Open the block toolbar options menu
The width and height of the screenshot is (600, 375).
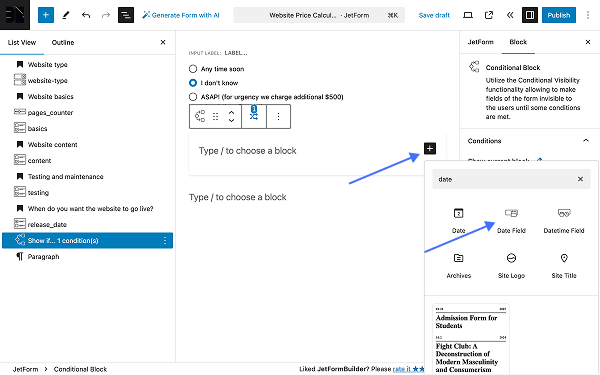pos(278,116)
